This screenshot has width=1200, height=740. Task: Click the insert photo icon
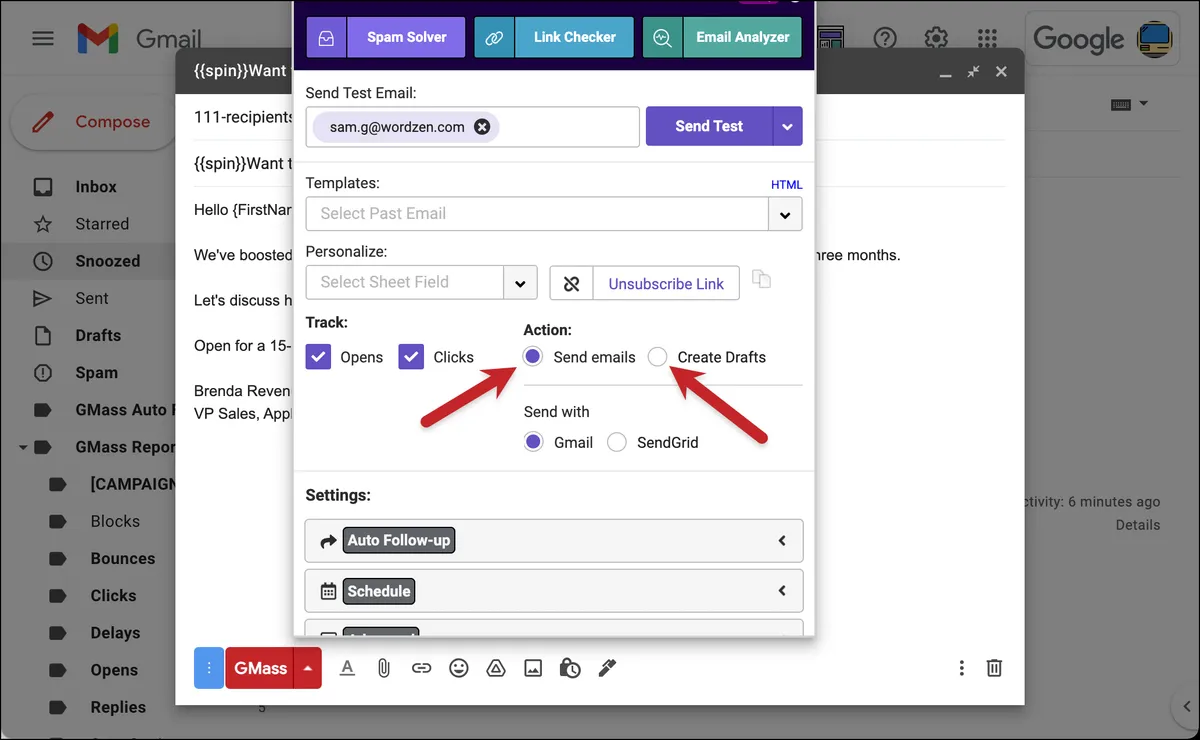click(533, 668)
